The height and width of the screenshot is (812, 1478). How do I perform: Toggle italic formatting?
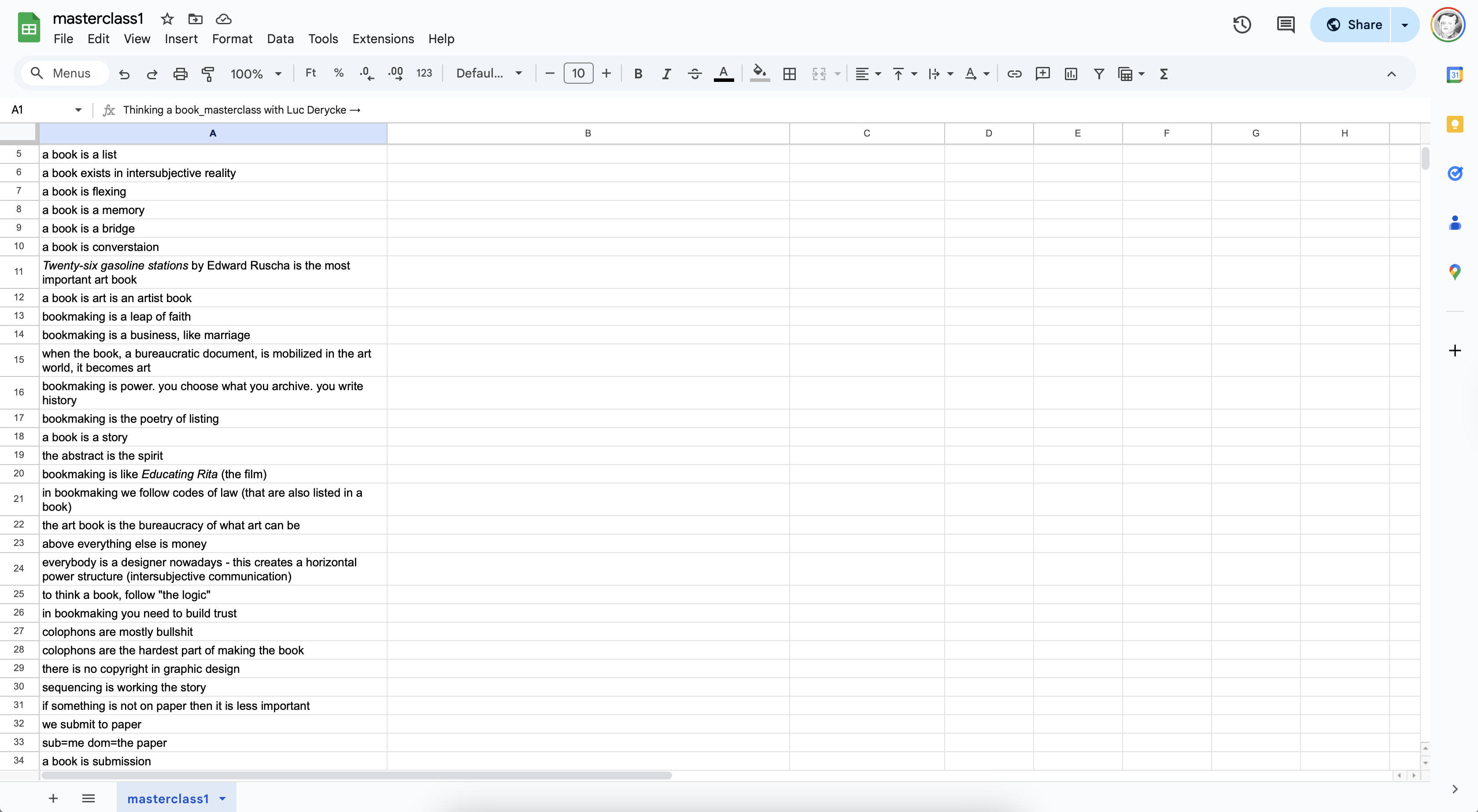(x=666, y=74)
